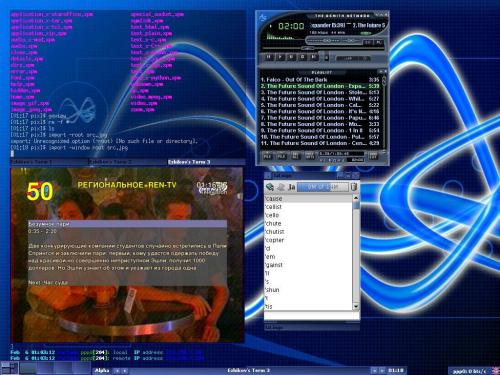The width and height of the screenshot is (500, 375).
Task: Select the word 'shun in the list
Action: 308,290
